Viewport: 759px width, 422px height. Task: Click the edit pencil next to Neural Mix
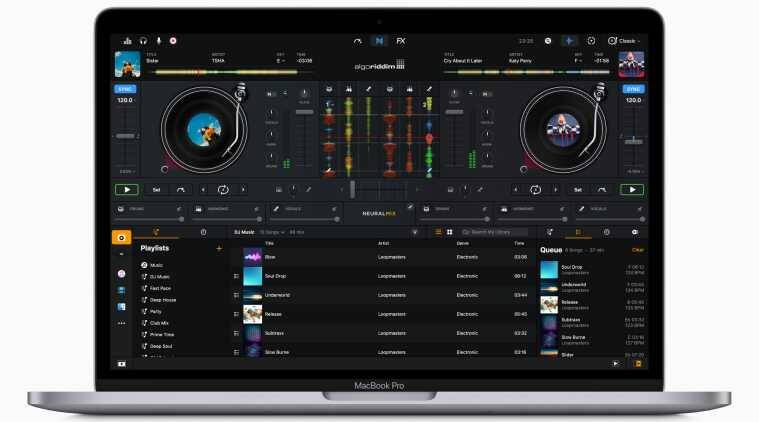click(410, 207)
